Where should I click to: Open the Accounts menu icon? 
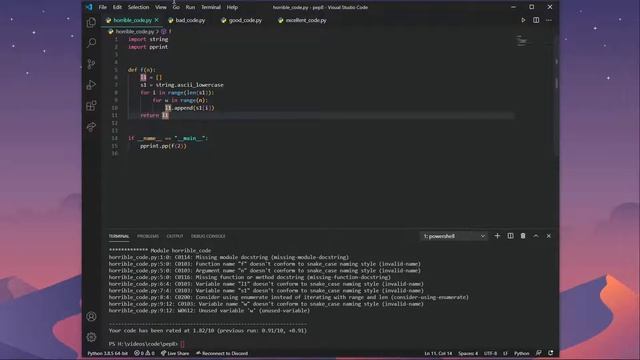pyautogui.click(x=91, y=316)
